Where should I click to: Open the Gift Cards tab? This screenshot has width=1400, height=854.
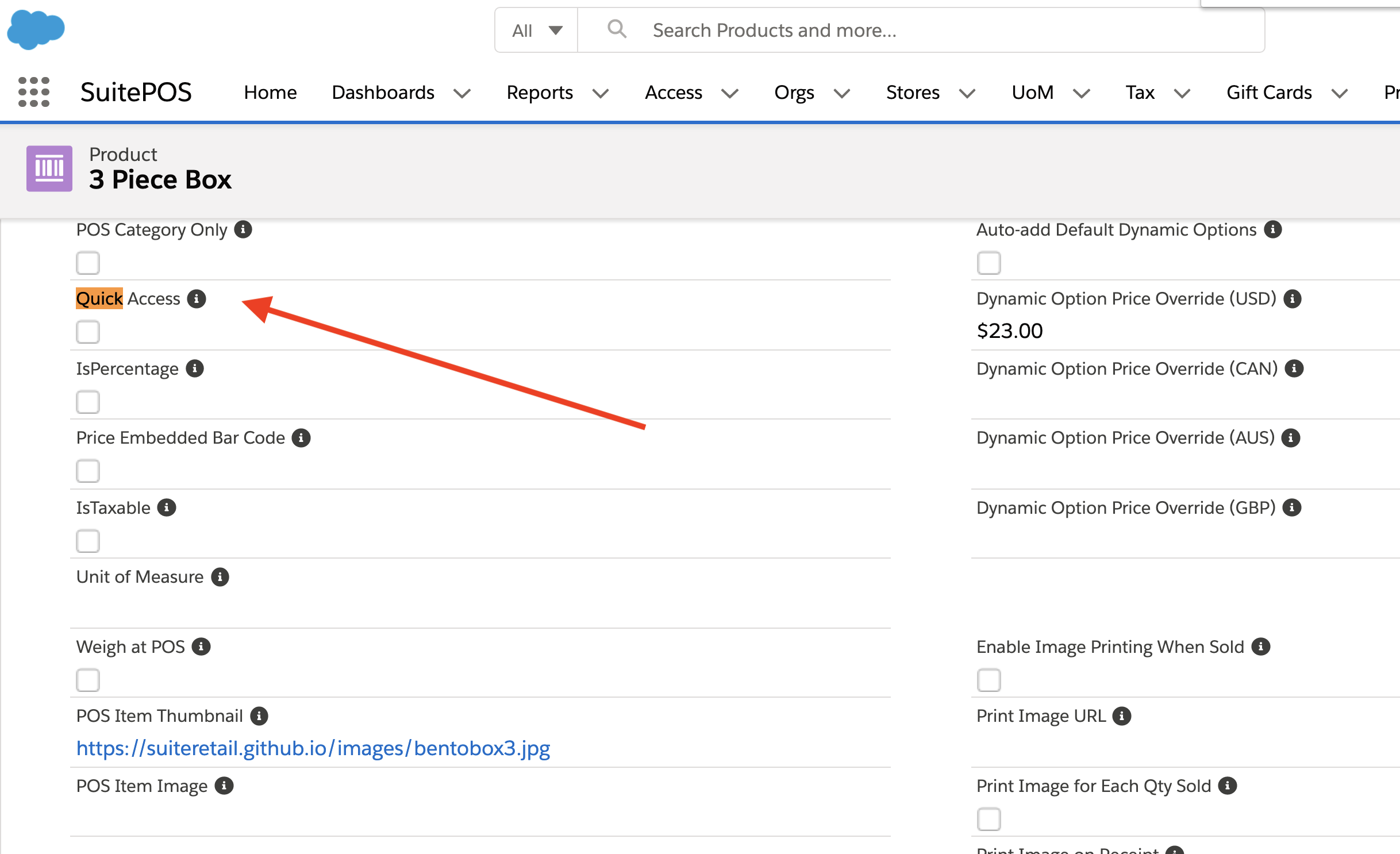[x=1269, y=93]
